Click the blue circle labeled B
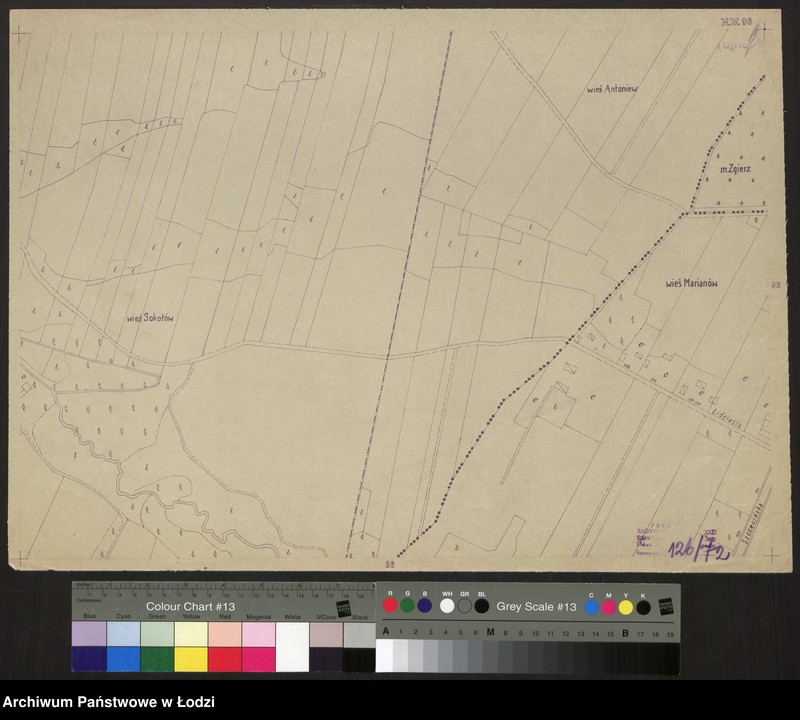The image size is (800, 720). [424, 606]
